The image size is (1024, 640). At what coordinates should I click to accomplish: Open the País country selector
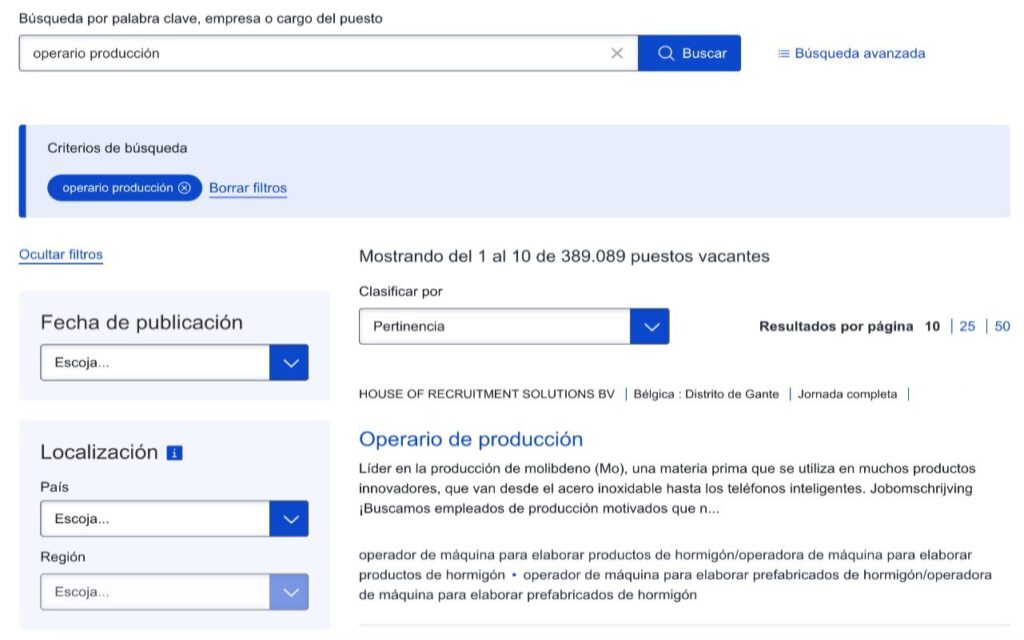(155, 518)
